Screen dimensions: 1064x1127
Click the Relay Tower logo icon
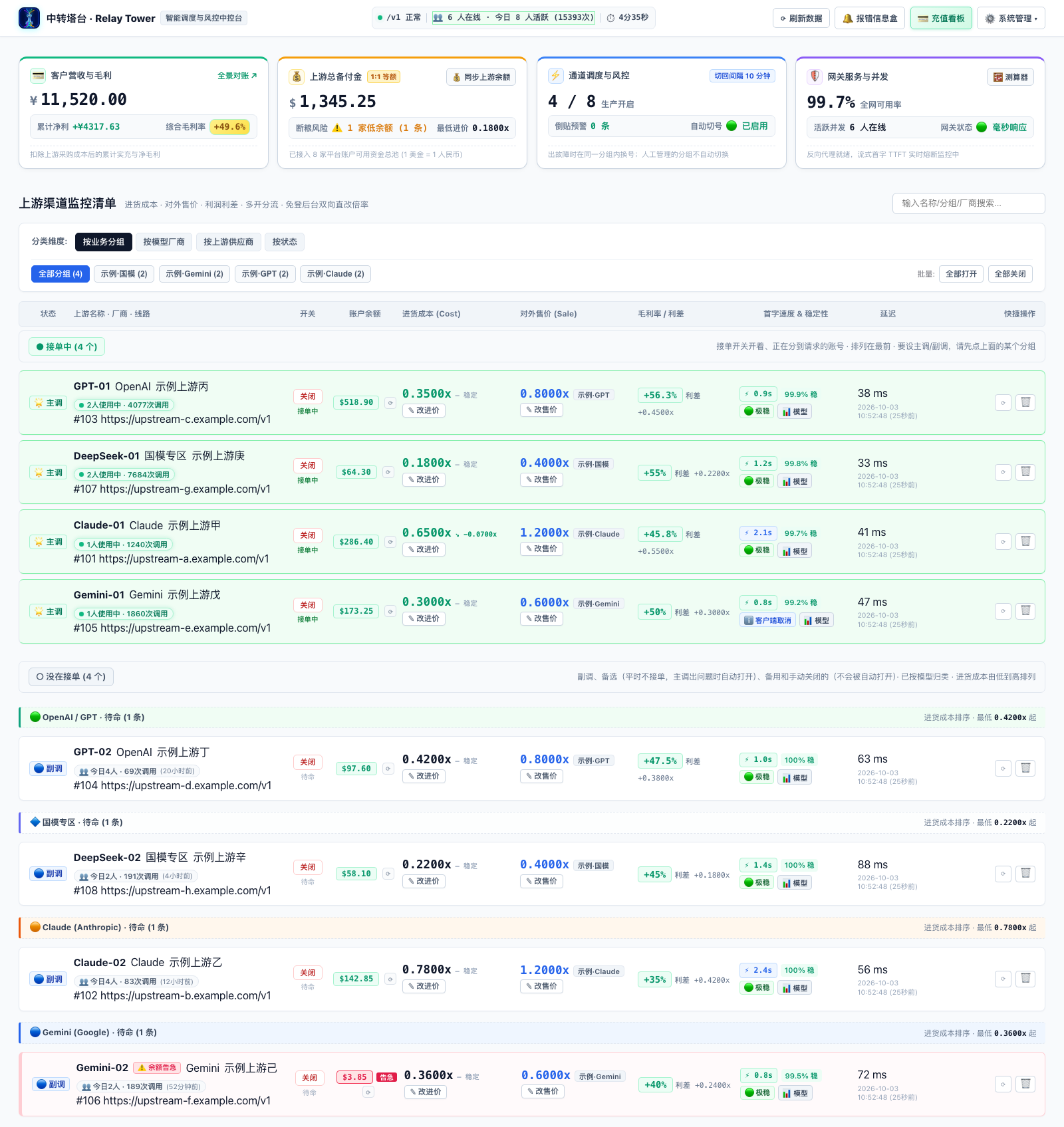click(29, 18)
